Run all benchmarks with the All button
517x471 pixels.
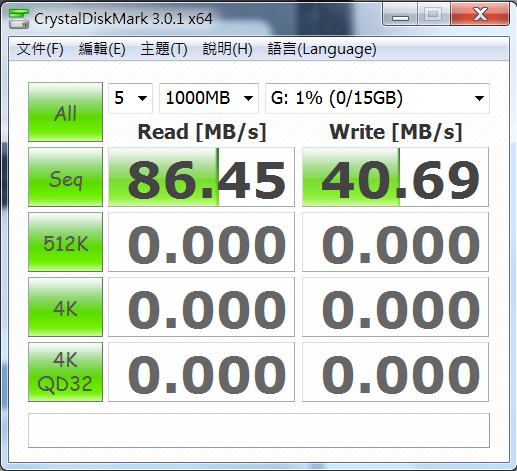click(x=65, y=112)
